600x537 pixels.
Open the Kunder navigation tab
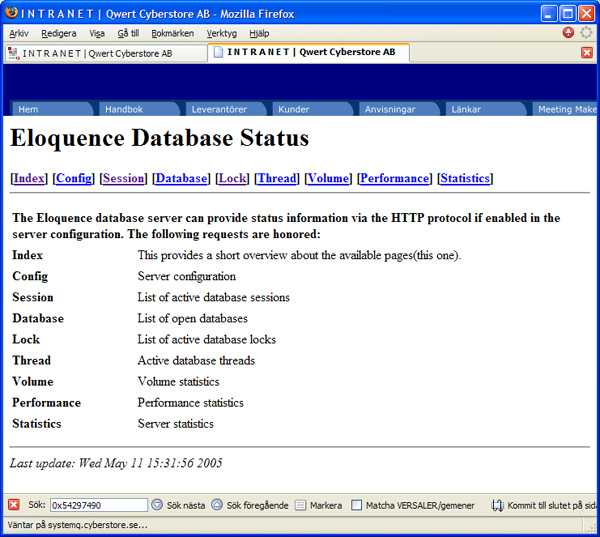pos(312,109)
